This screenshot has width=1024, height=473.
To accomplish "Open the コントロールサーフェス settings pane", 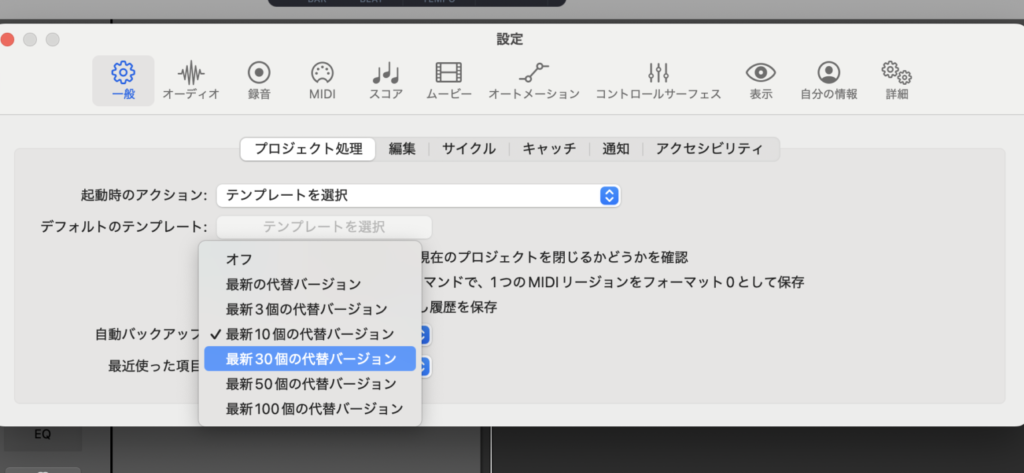I will point(658,81).
